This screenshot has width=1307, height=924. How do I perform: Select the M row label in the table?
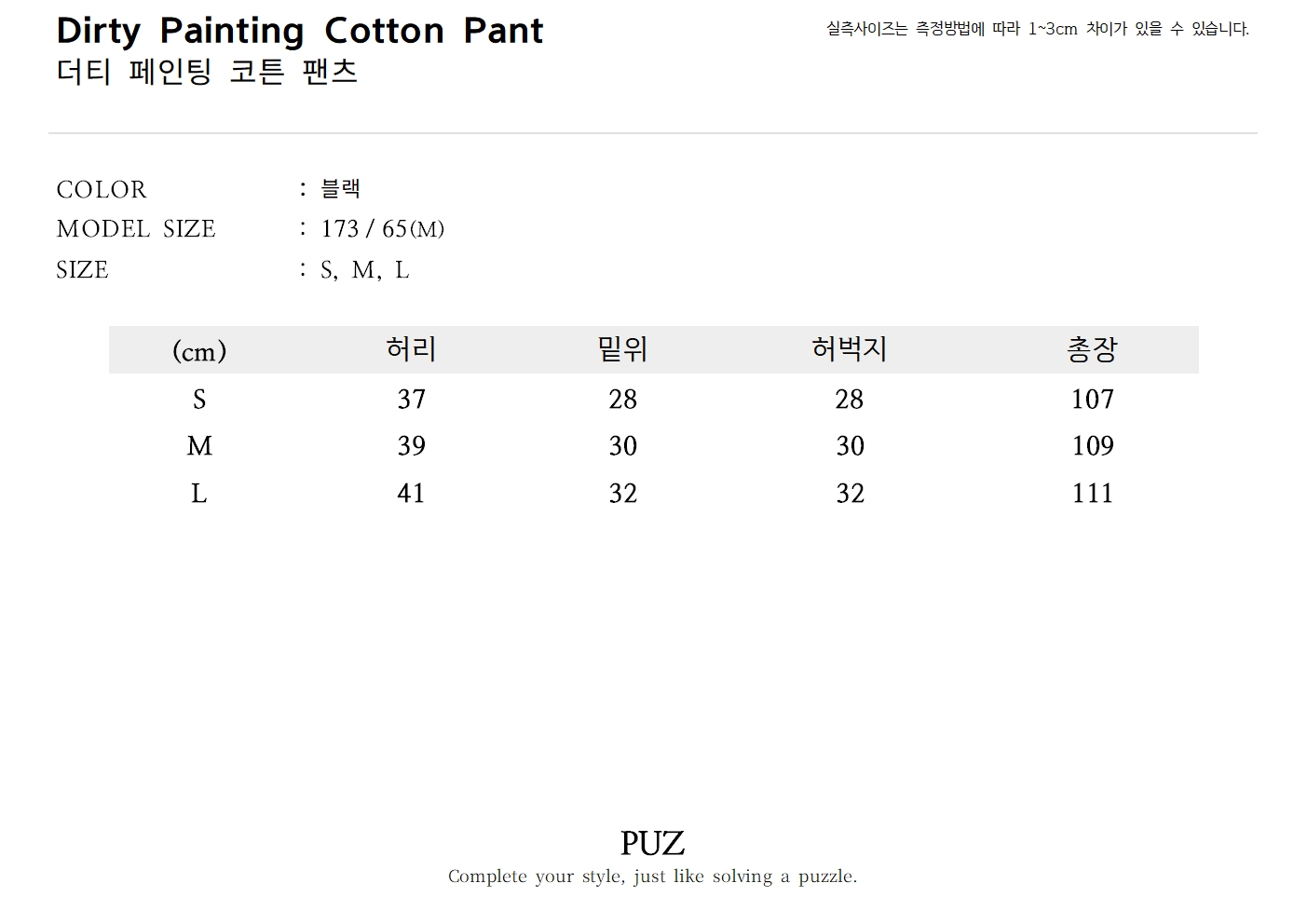click(x=199, y=446)
